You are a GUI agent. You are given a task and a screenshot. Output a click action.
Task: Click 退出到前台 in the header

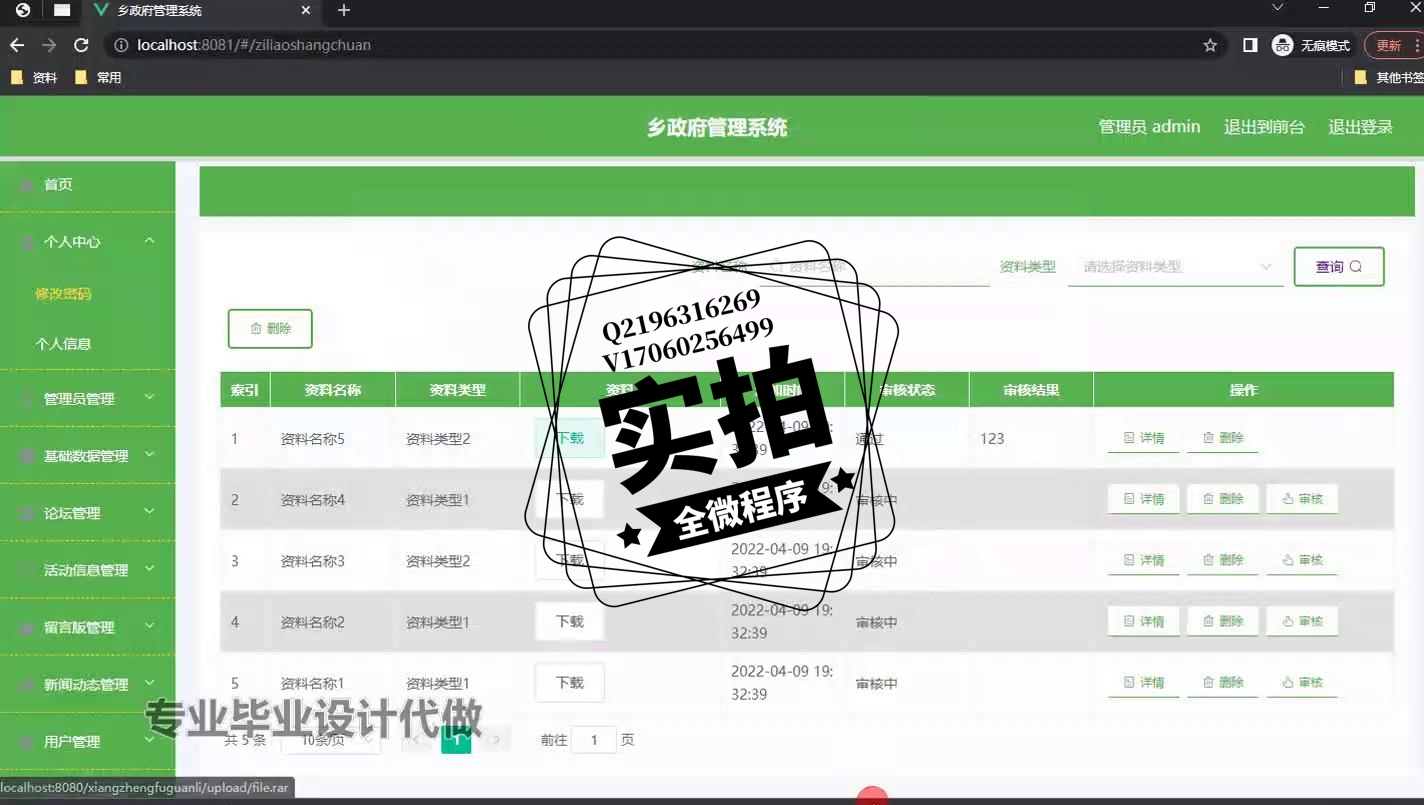(x=1264, y=127)
